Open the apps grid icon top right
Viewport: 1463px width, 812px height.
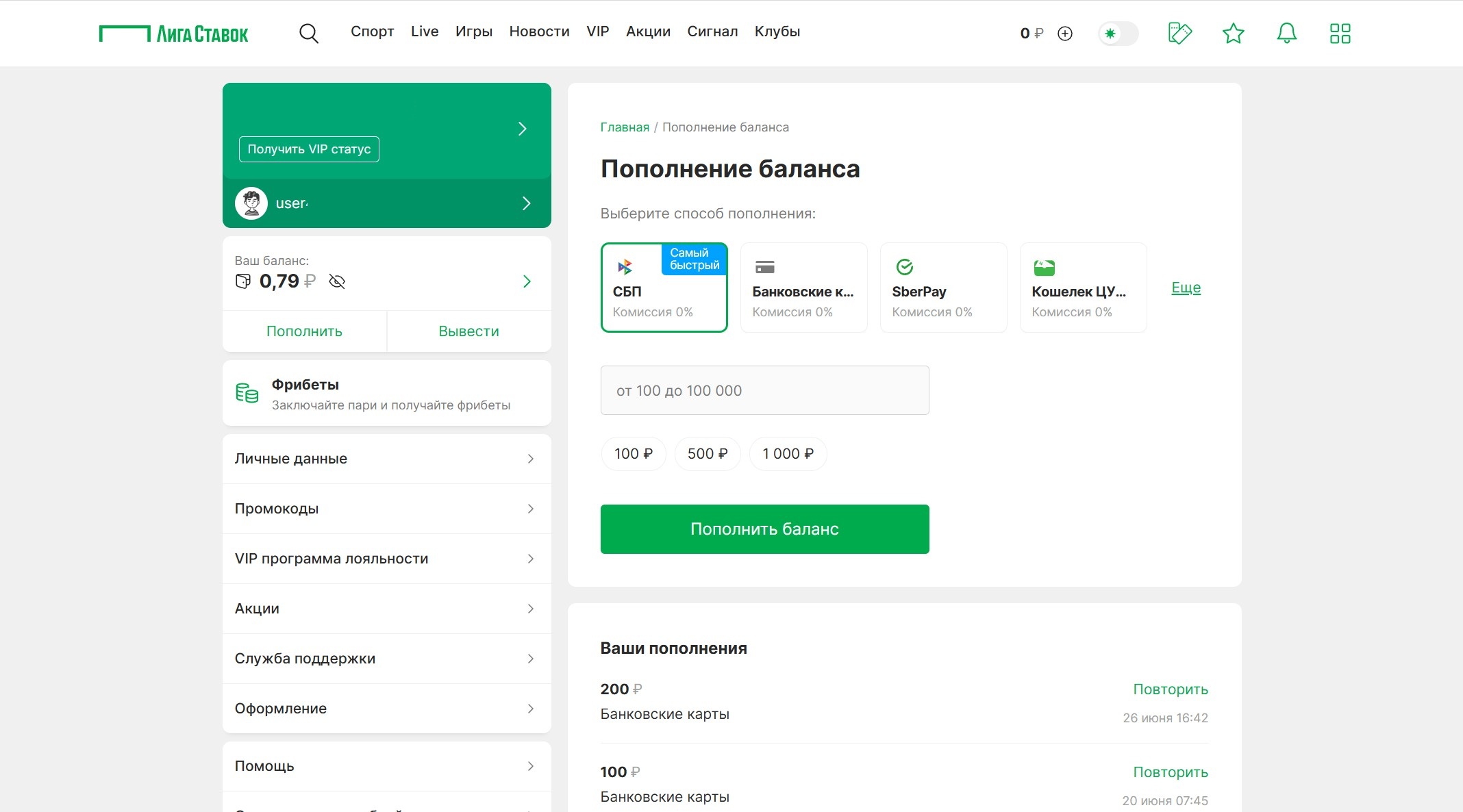(x=1340, y=33)
